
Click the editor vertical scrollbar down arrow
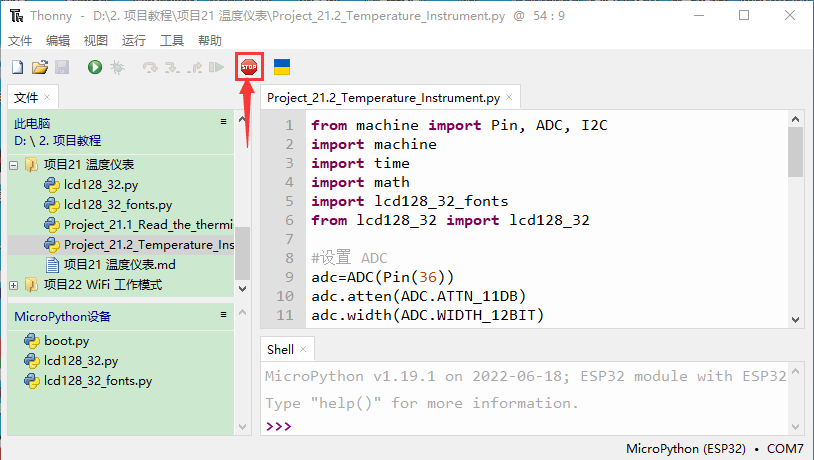click(x=795, y=319)
